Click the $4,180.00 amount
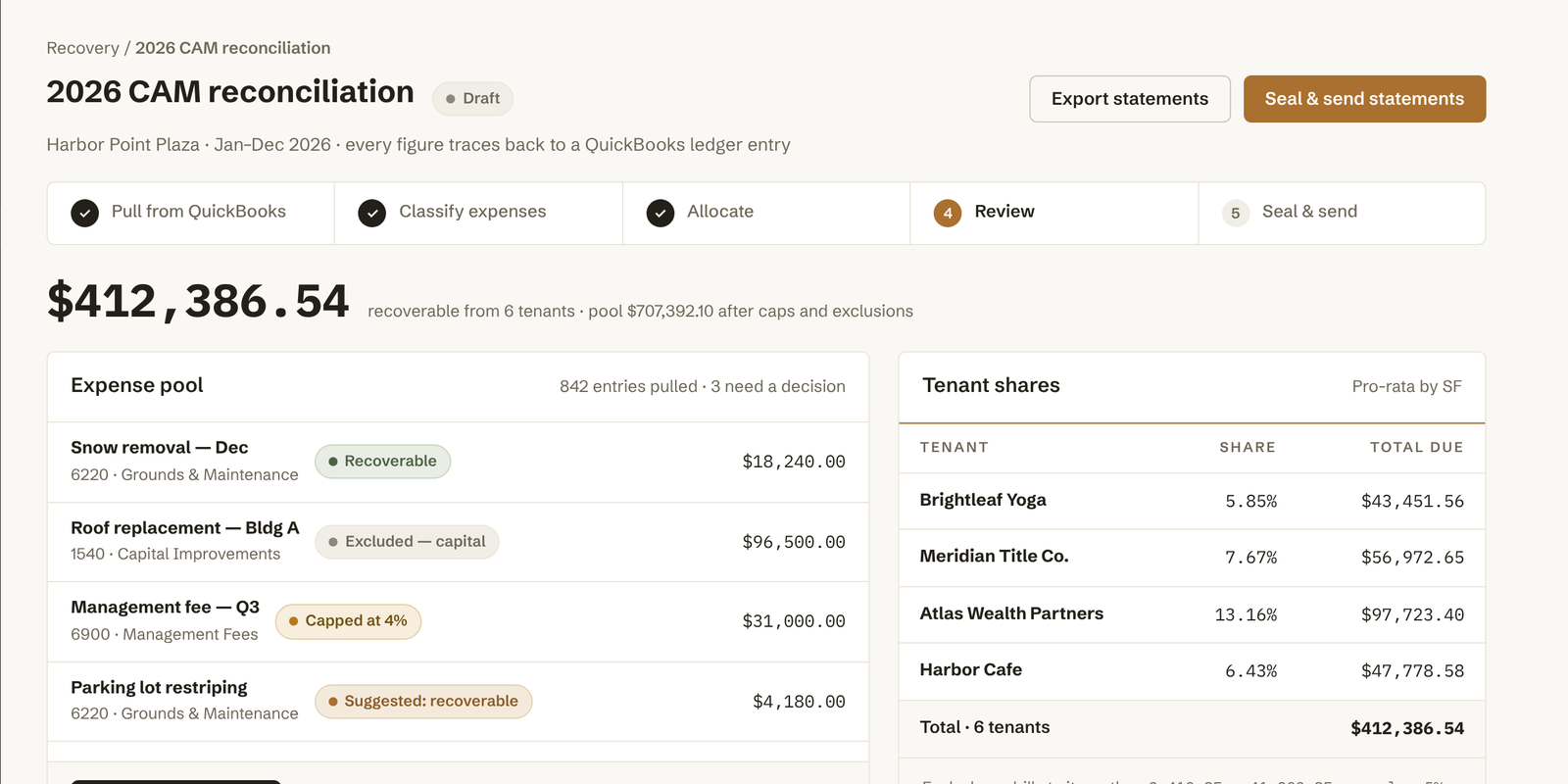The image size is (1568, 784). [799, 702]
